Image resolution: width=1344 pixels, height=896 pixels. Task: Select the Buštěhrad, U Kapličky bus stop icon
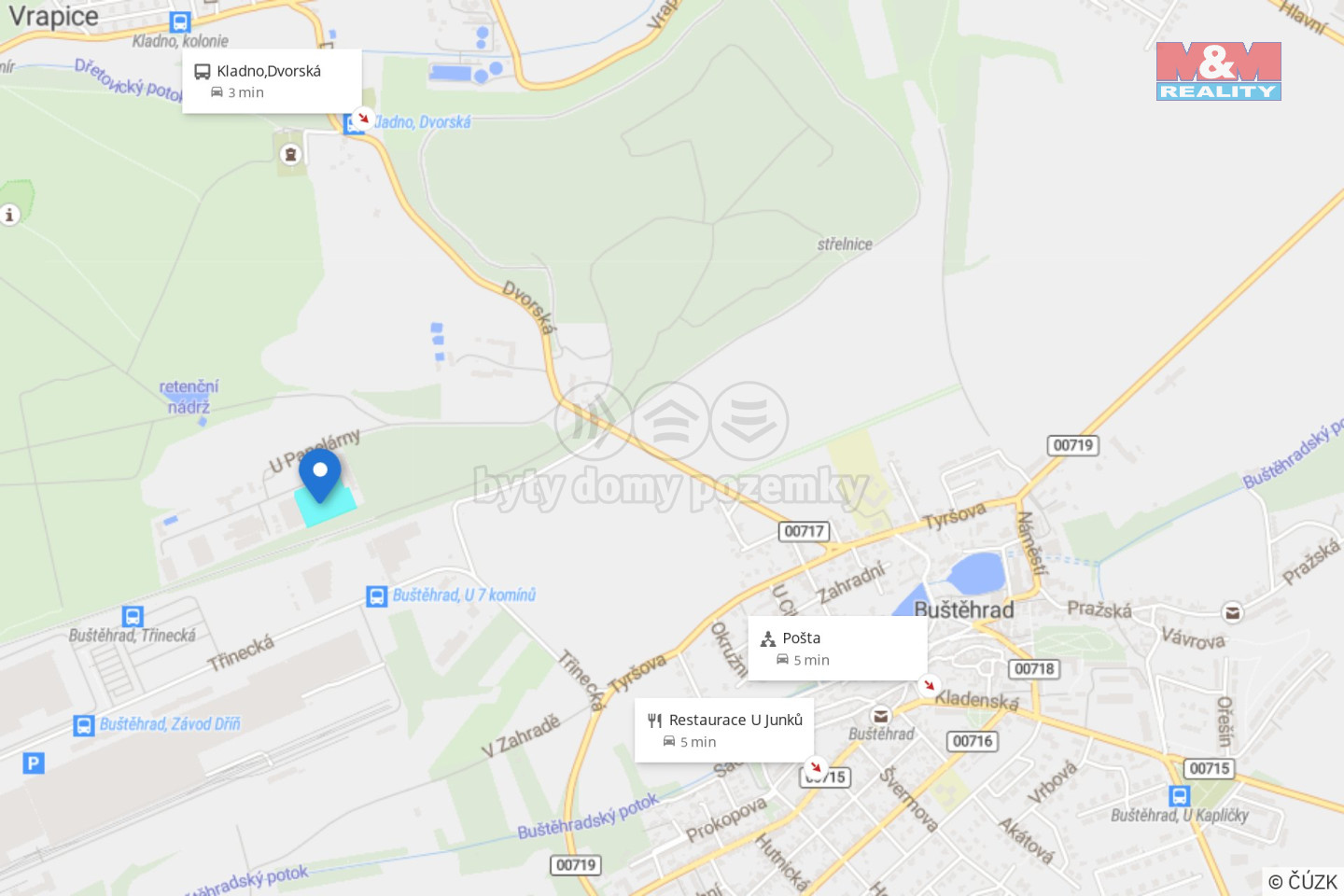[x=1180, y=796]
